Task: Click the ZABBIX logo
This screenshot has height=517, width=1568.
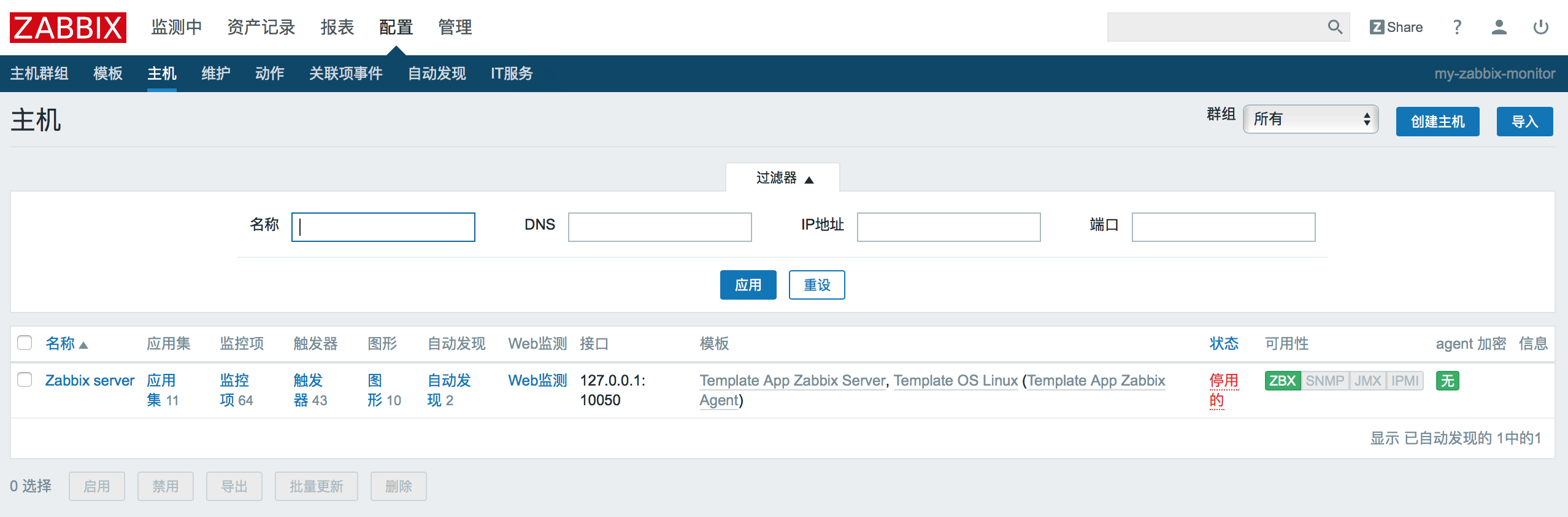Action: point(68,28)
